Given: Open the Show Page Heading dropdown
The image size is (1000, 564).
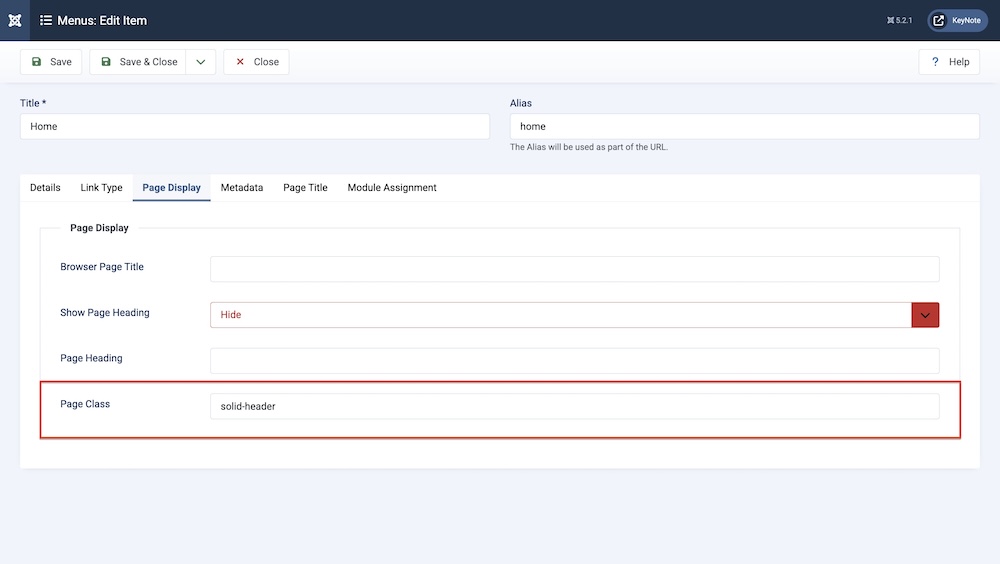Looking at the screenshot, I should pos(574,315).
